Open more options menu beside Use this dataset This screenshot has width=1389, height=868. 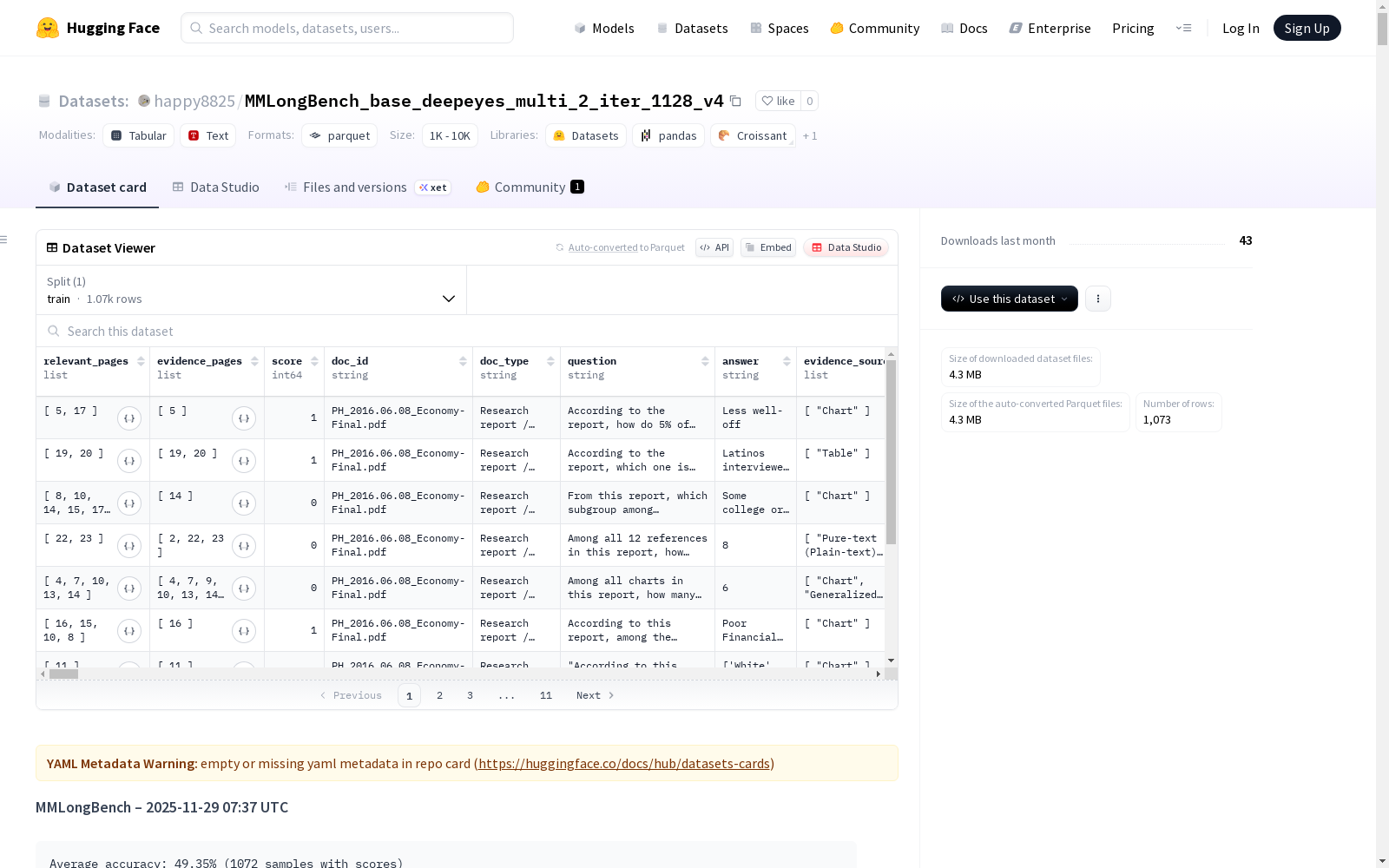point(1098,299)
